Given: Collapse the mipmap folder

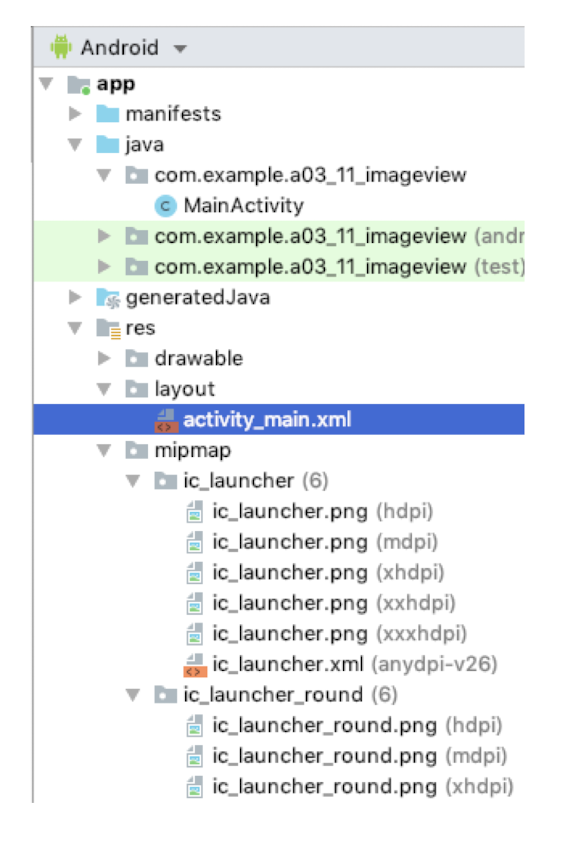Looking at the screenshot, I should coord(104,451).
